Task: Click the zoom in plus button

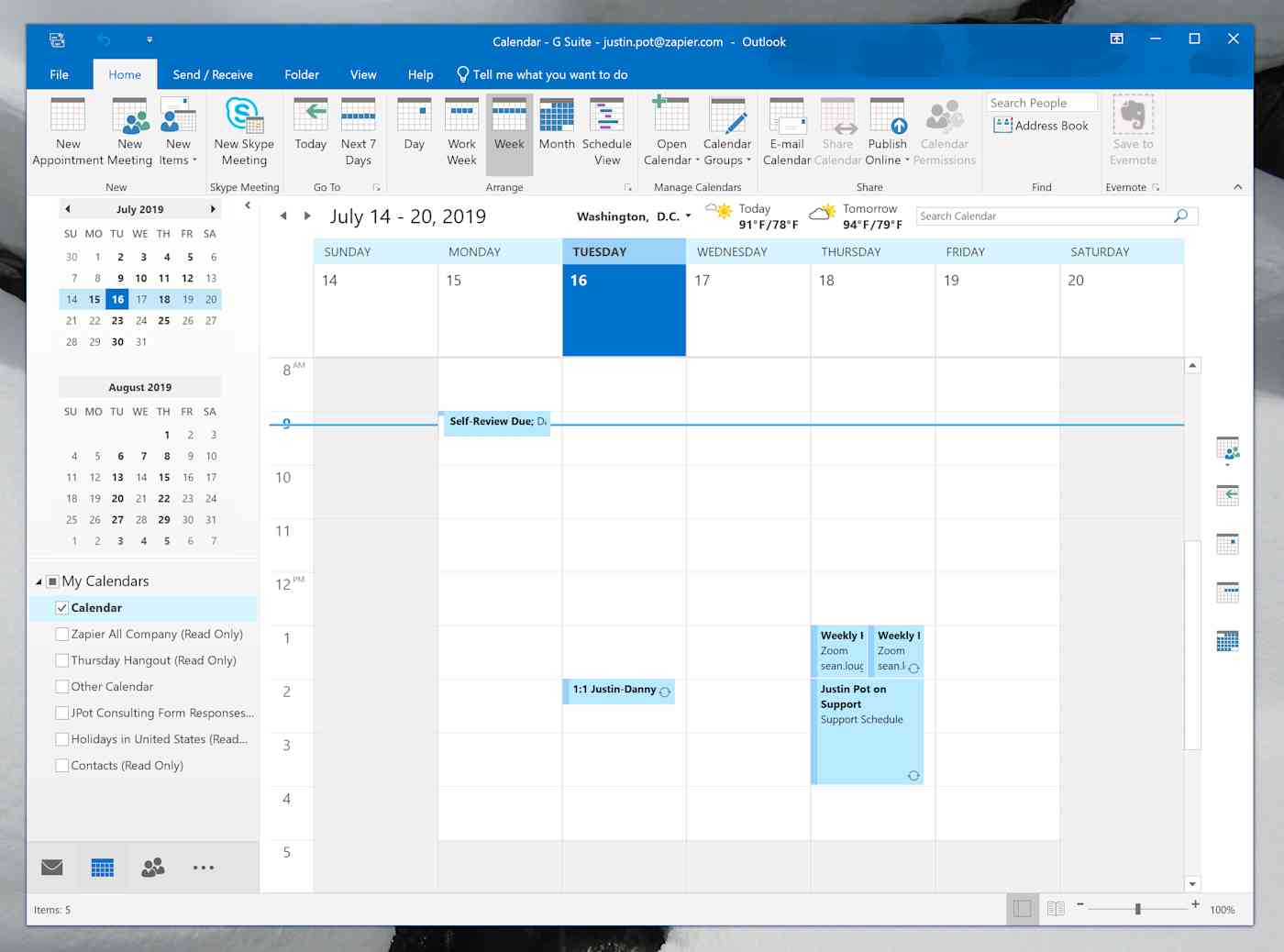Action: 1195,904
